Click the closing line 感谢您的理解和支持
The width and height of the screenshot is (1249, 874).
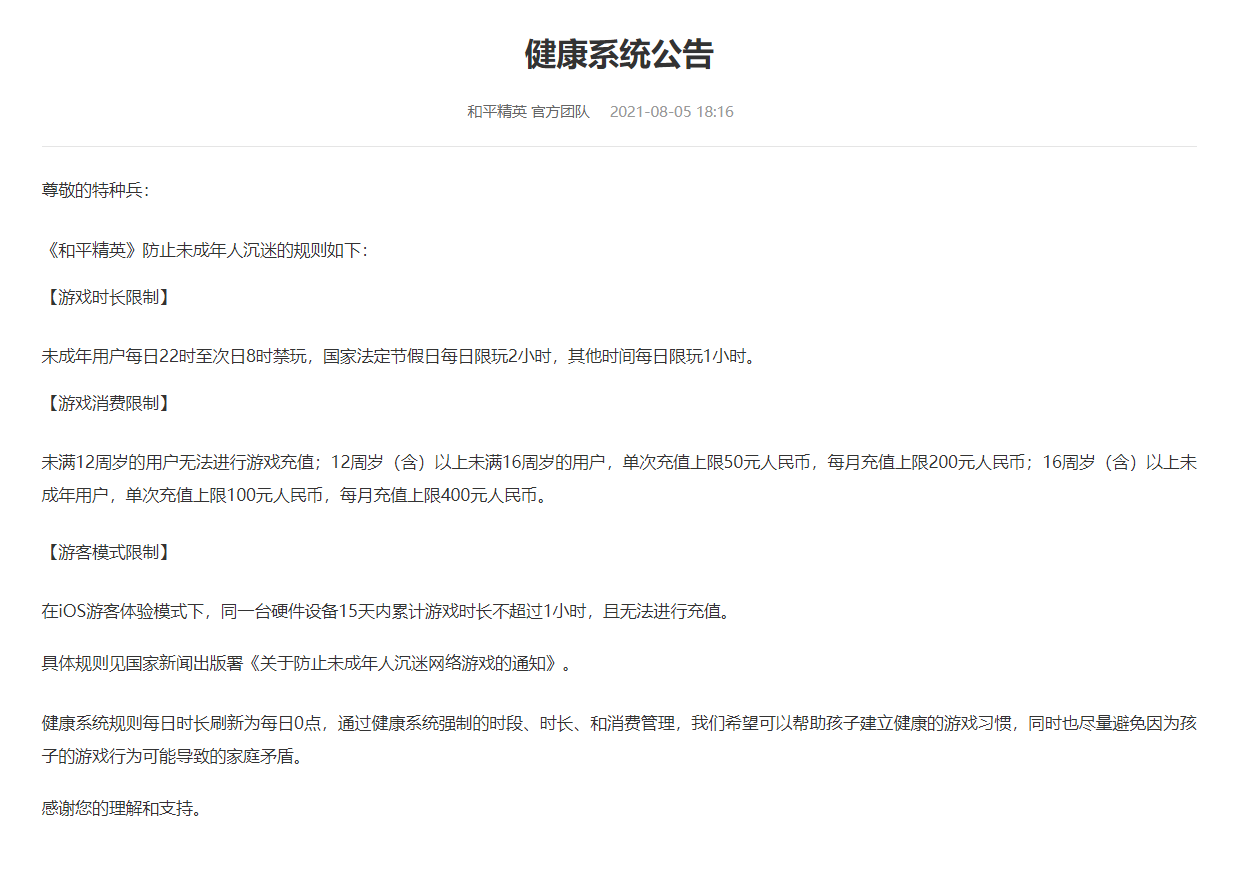pos(122,808)
